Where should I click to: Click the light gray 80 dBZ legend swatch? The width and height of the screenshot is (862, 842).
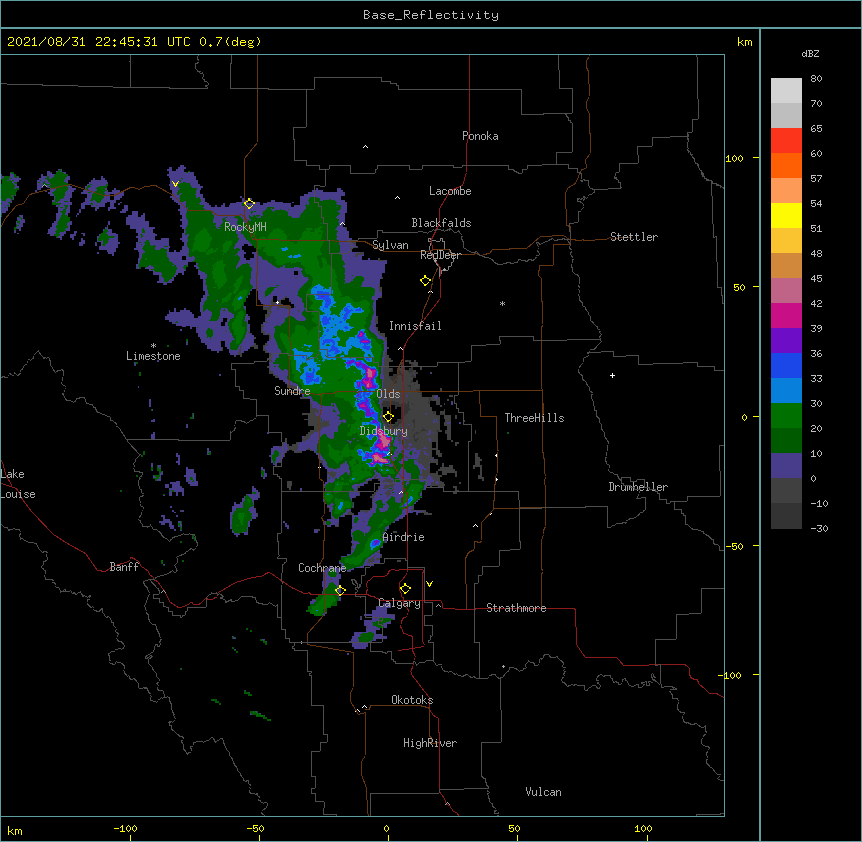(x=786, y=90)
